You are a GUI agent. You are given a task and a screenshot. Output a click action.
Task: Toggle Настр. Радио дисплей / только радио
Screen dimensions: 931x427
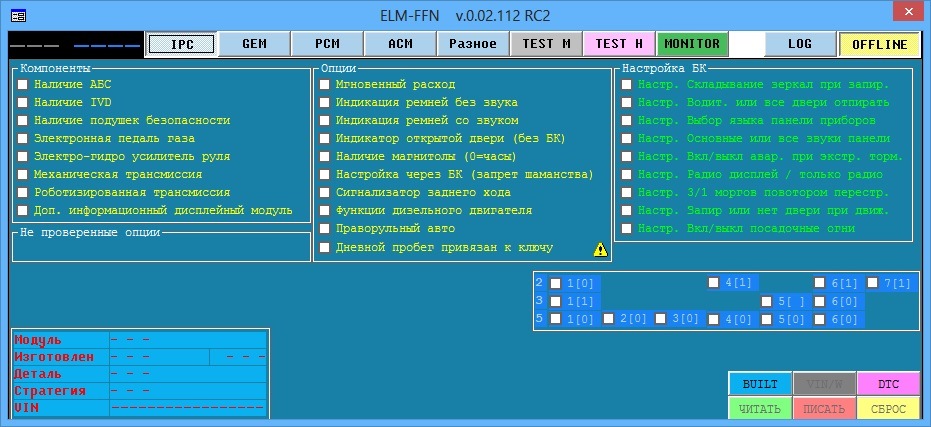pyautogui.click(x=626, y=175)
